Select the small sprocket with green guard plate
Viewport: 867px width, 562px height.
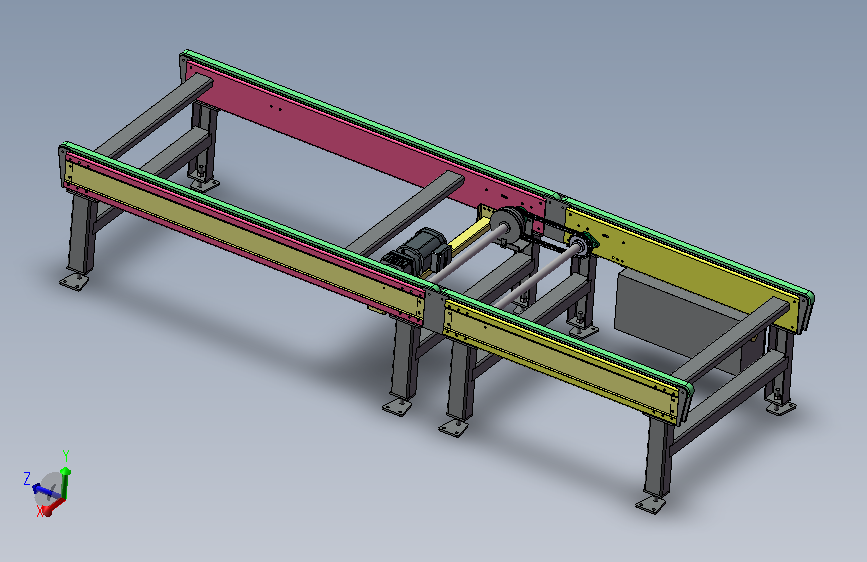point(582,245)
